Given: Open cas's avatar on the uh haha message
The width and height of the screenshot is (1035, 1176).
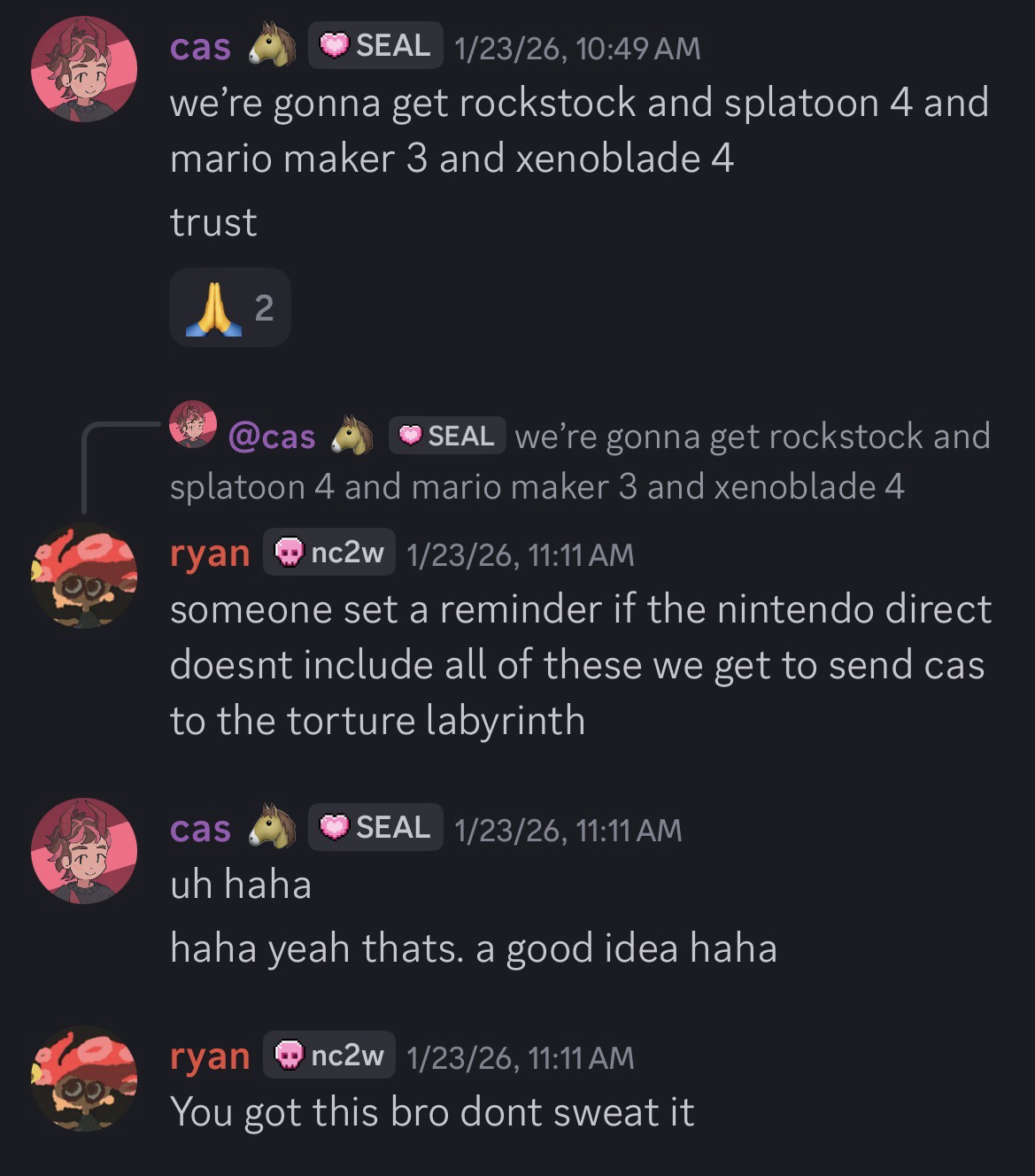Looking at the screenshot, I should pyautogui.click(x=84, y=851).
